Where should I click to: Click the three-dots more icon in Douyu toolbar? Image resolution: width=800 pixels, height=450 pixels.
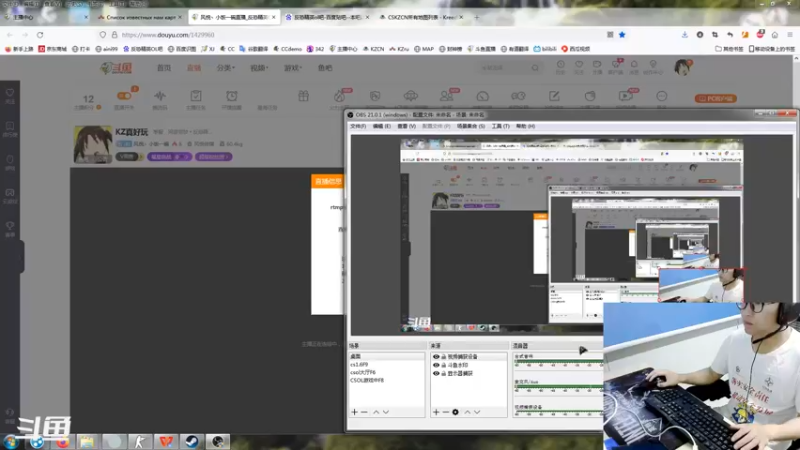pos(662,96)
